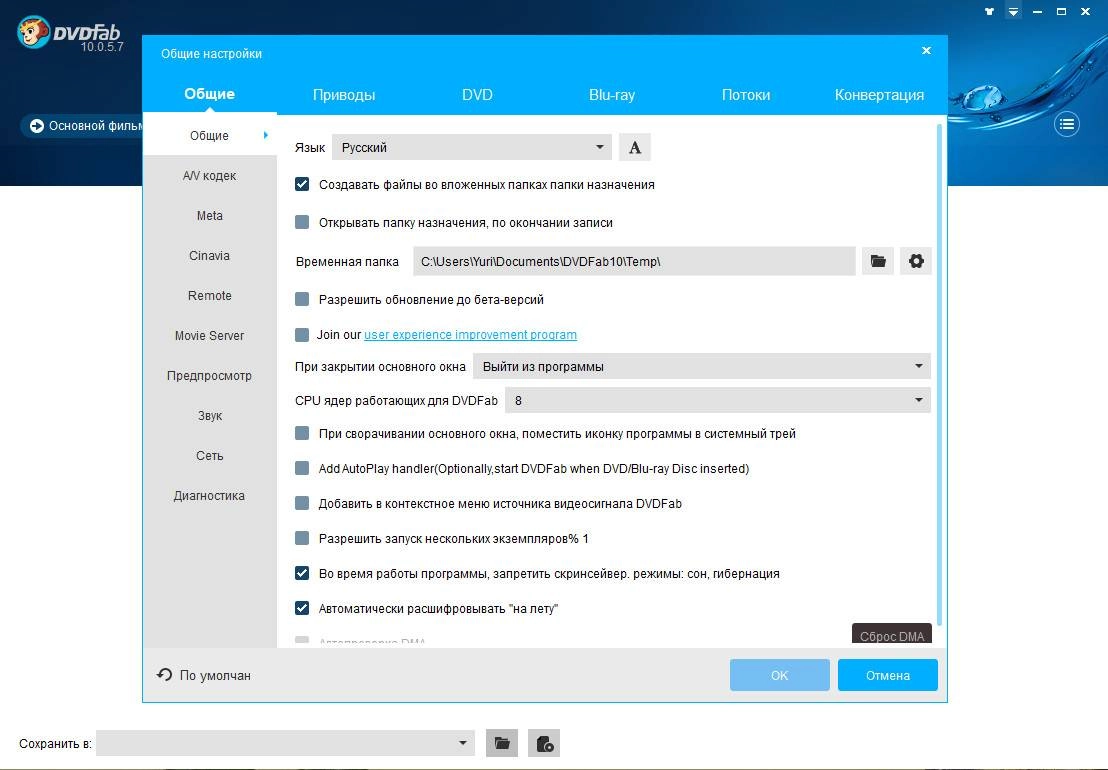Image resolution: width=1108 pixels, height=770 pixels.
Task: Open the Meta sidebar section
Action: tap(209, 215)
